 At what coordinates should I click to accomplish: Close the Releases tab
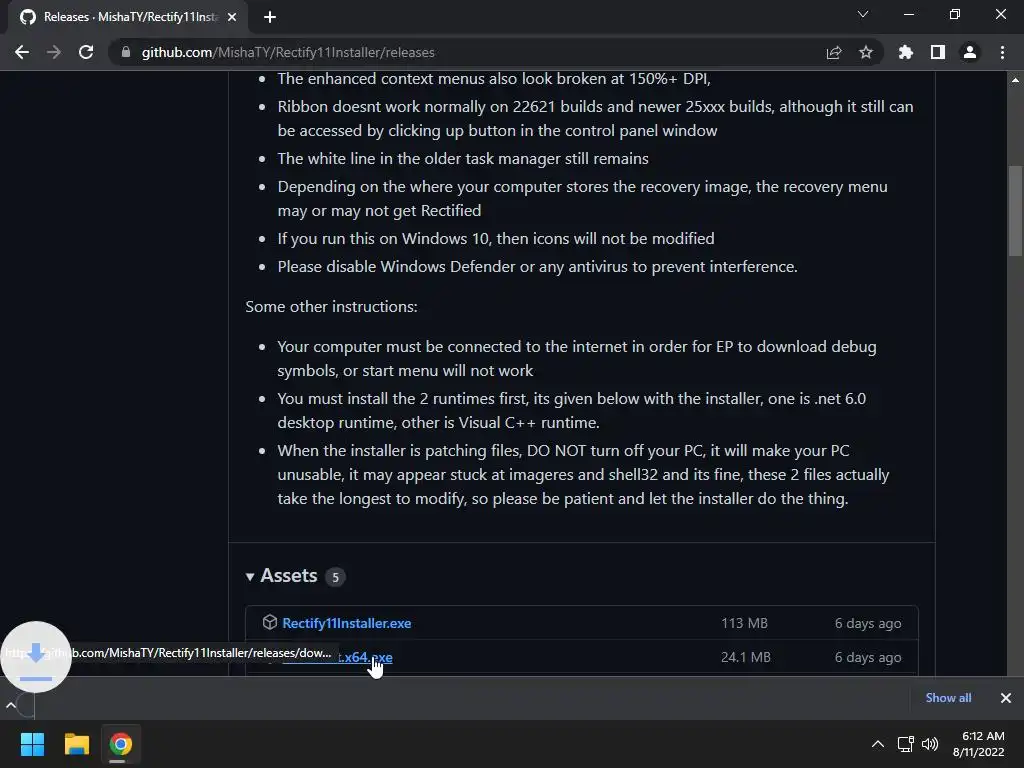232,17
